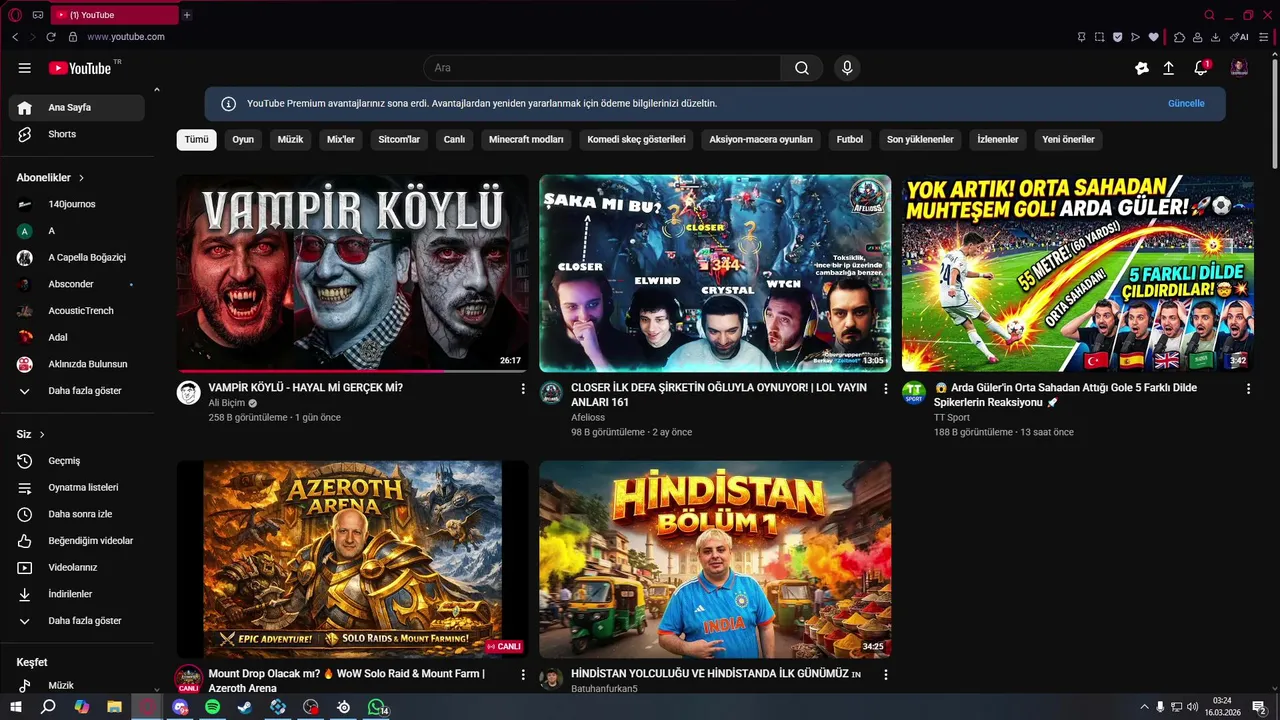Open TT Sport channel name link

coord(952,418)
